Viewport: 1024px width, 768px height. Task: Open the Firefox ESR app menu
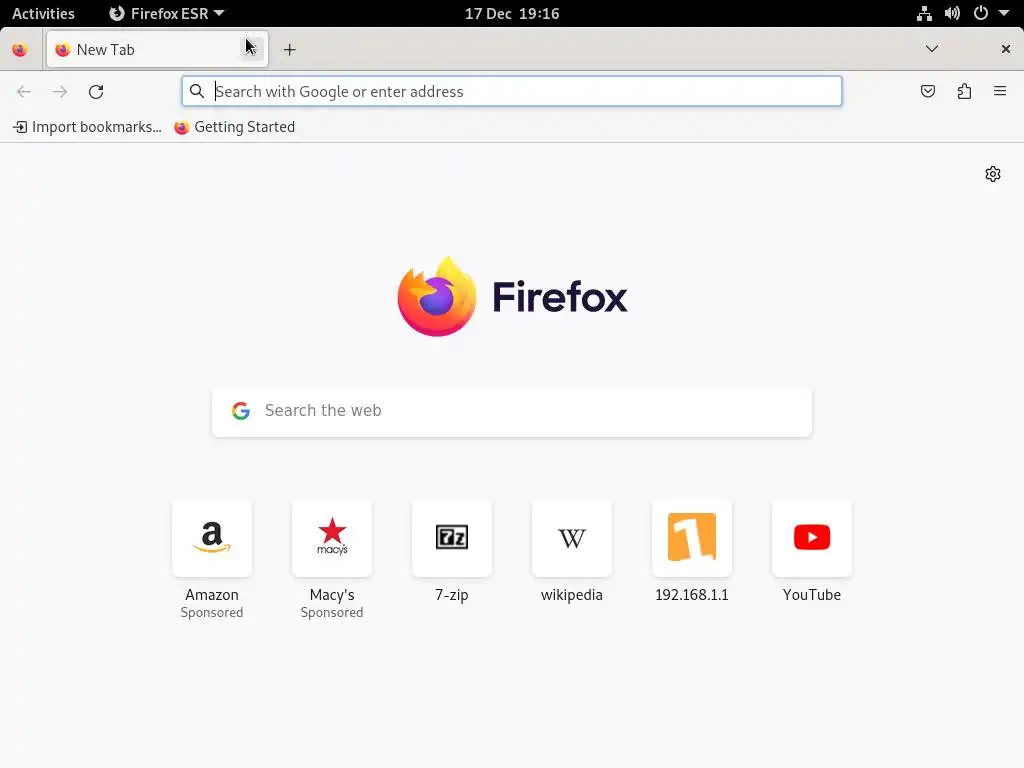(167, 14)
